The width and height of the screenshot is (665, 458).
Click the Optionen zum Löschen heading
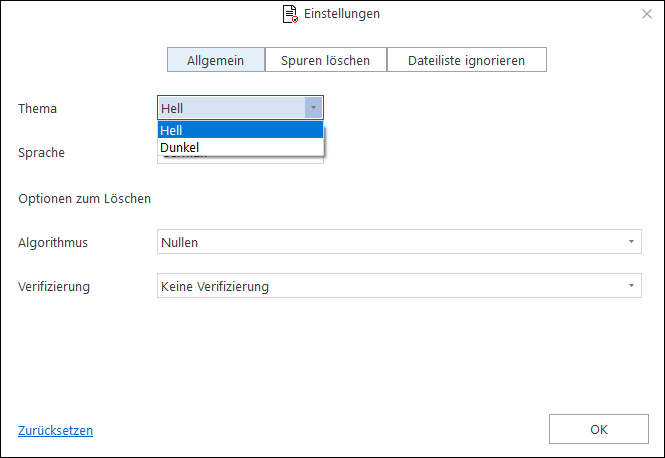point(84,198)
